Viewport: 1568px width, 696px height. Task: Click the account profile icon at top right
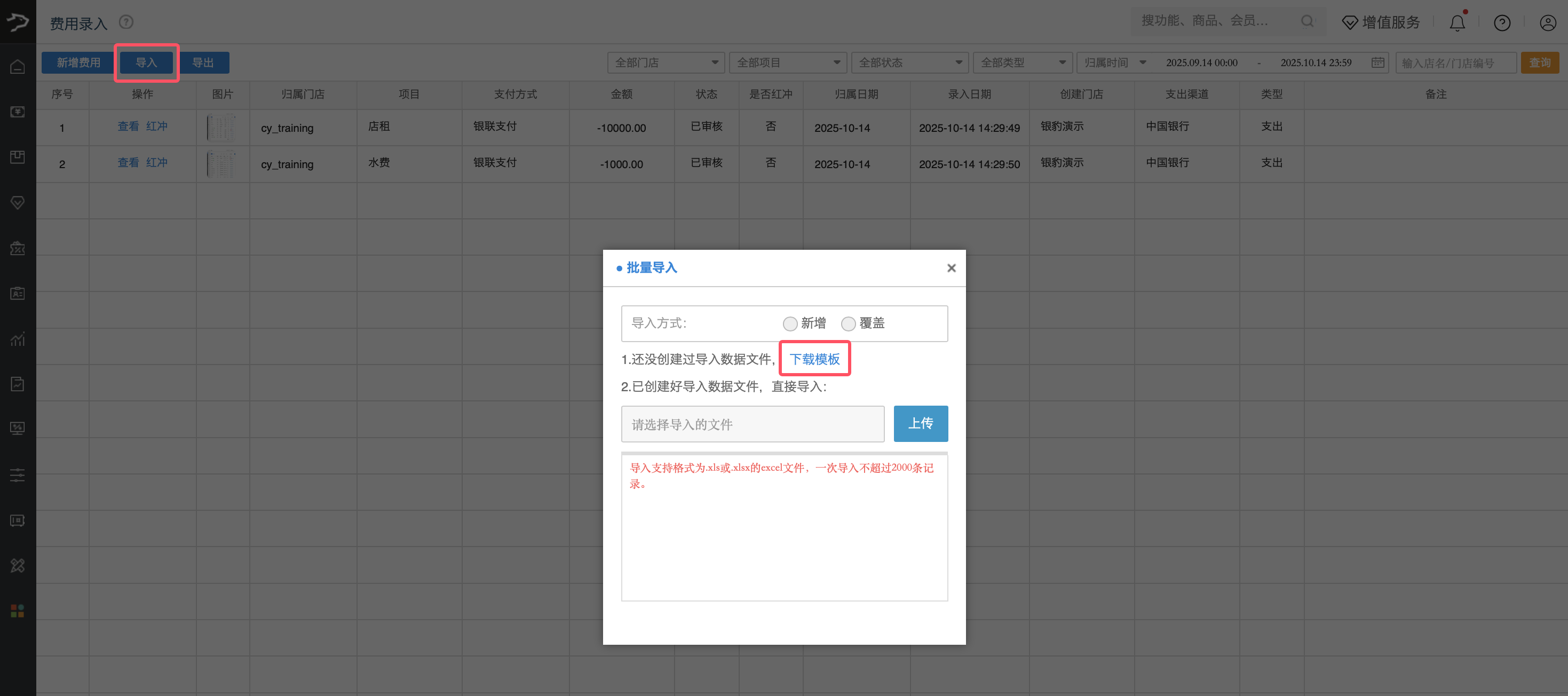(1548, 22)
